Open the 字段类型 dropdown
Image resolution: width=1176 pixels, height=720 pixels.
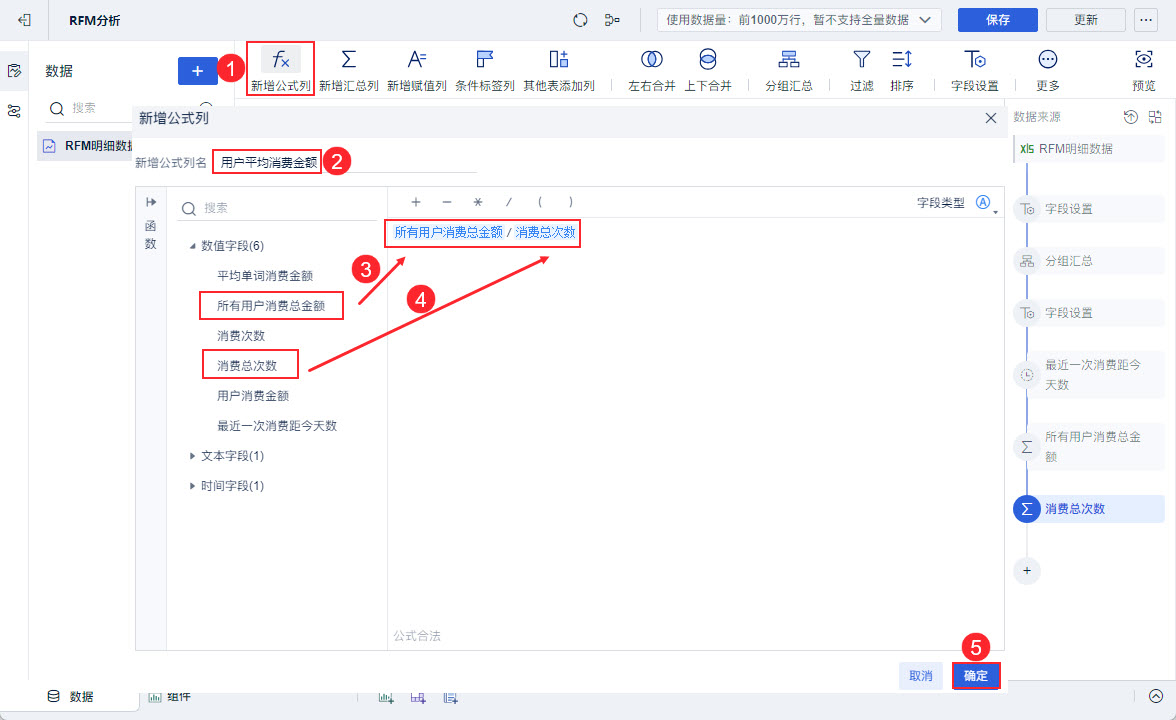pos(987,202)
